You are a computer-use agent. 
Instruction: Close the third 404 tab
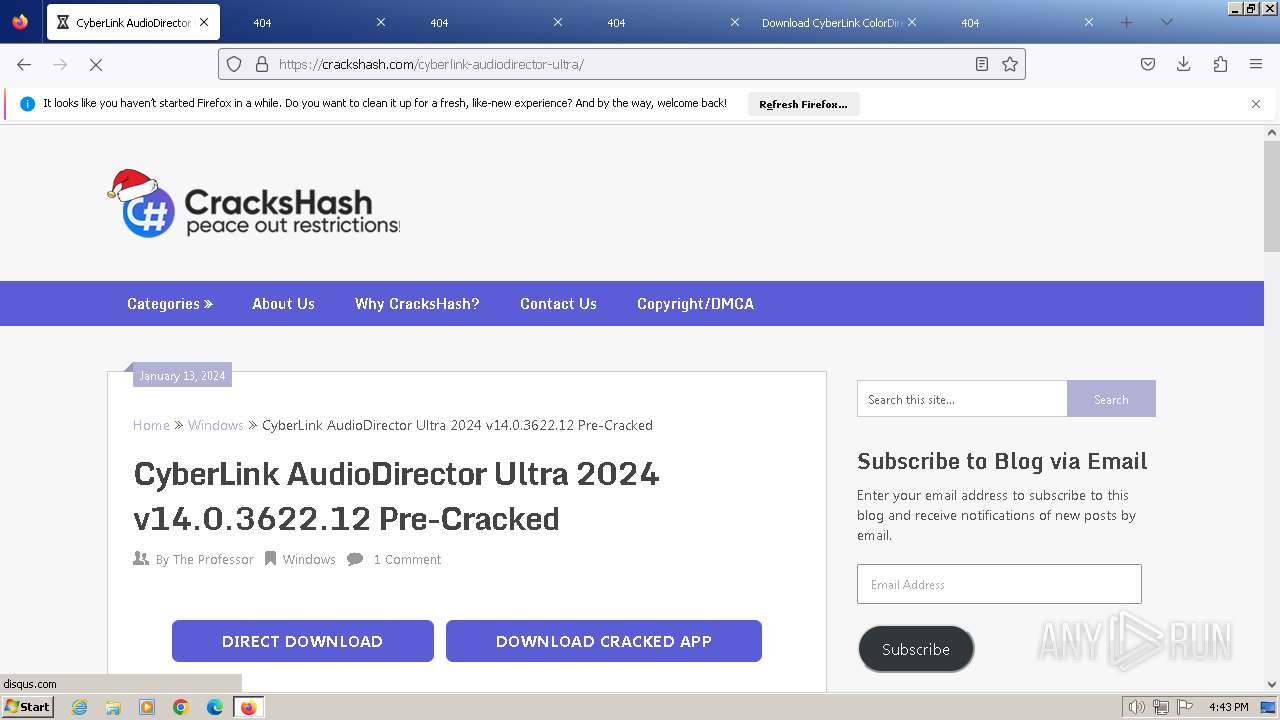point(735,22)
